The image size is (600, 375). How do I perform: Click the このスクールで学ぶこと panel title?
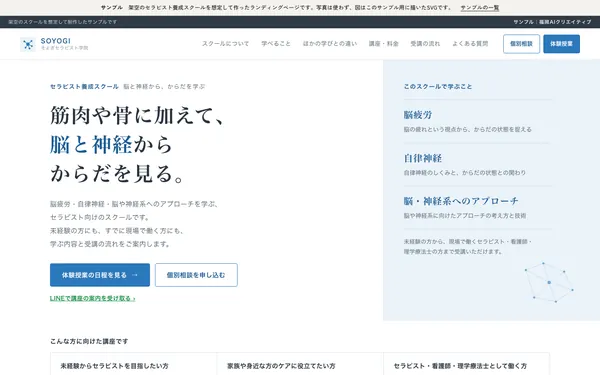coord(438,86)
